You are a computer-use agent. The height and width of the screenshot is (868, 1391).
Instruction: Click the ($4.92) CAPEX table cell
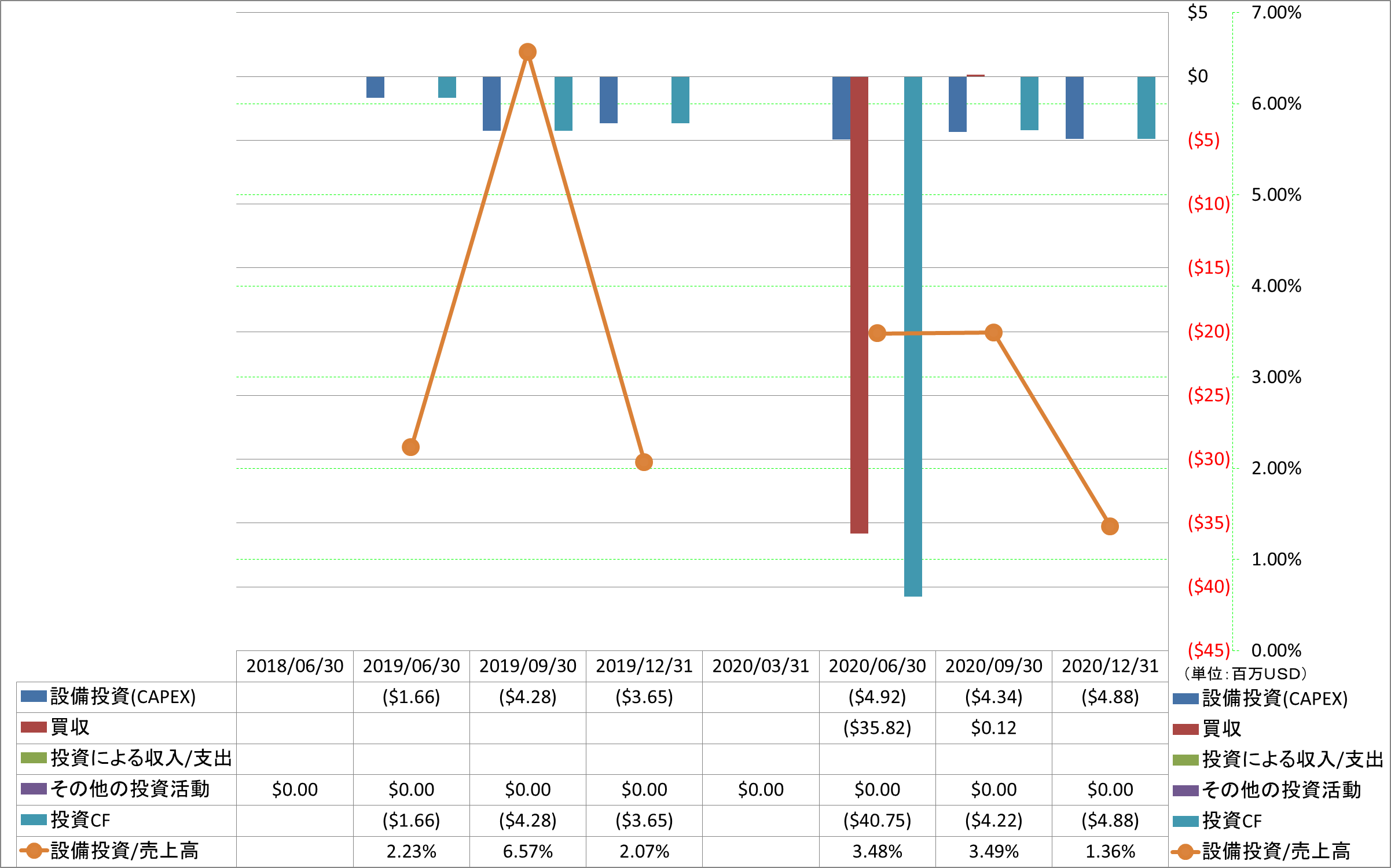tap(877, 697)
